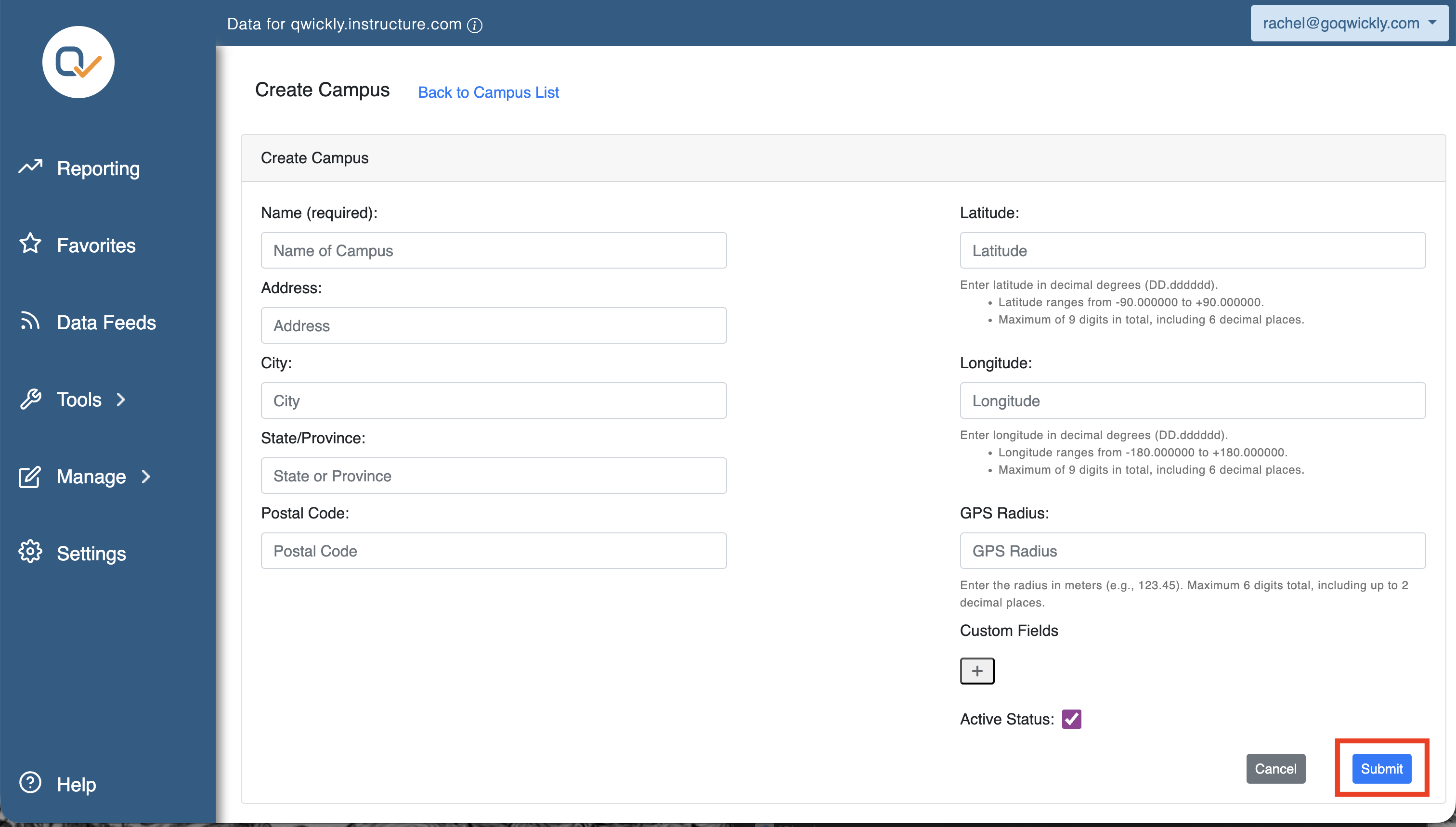The width and height of the screenshot is (1456, 827).
Task: Click 'Longitude ranges from -180.000000 to +180.000000.' text
Action: point(1143,452)
